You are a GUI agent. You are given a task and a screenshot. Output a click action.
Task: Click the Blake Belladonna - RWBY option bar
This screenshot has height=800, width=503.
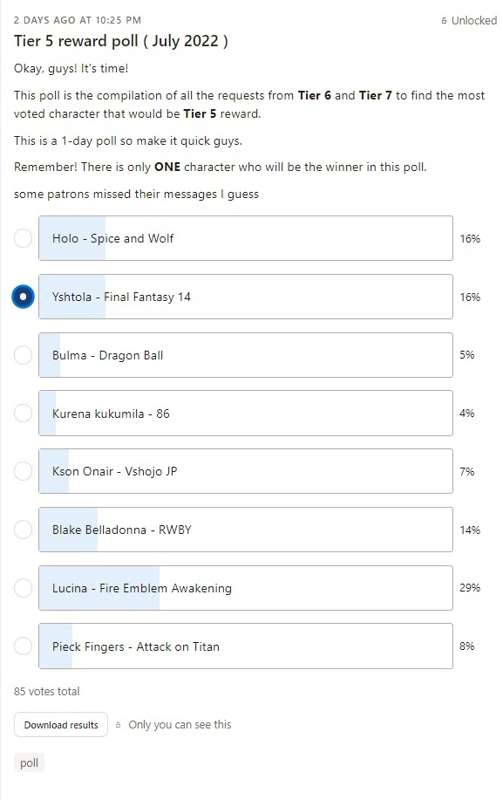245,530
